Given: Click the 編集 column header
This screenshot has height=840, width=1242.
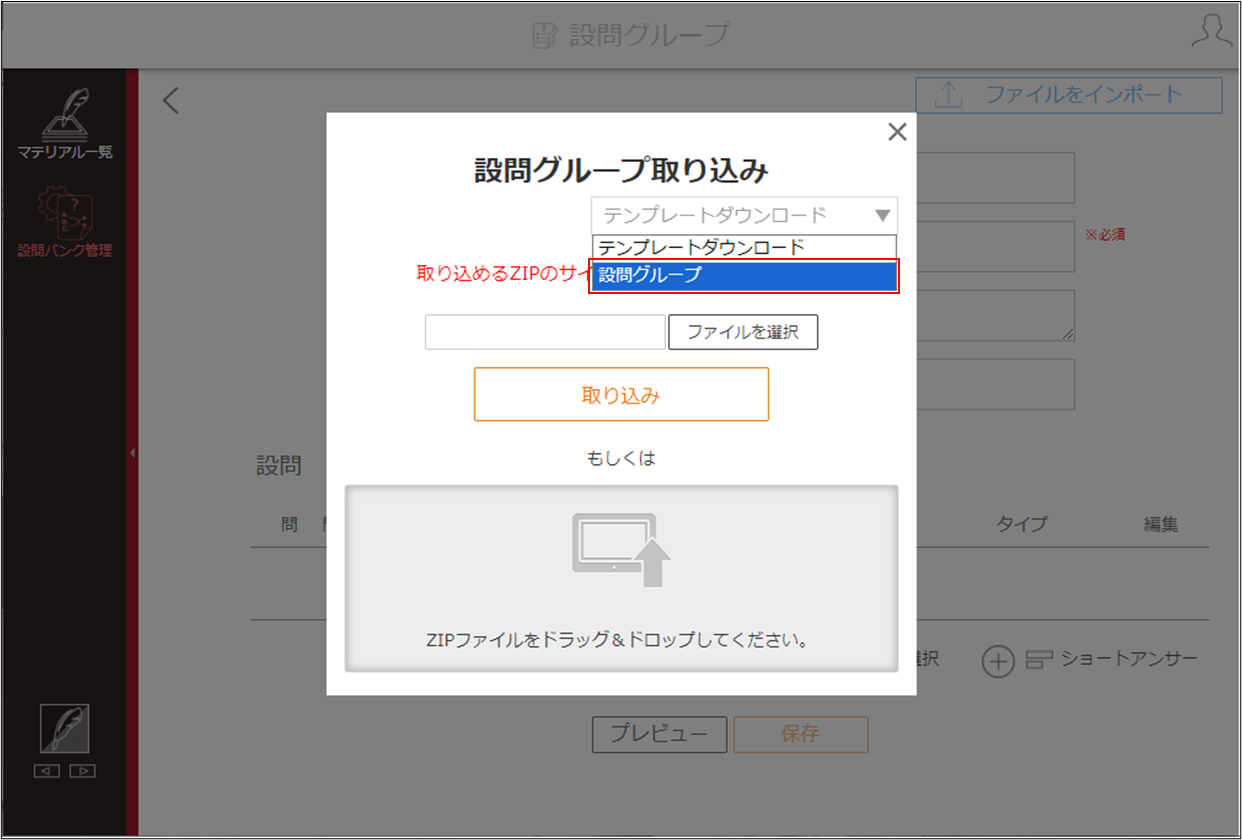Looking at the screenshot, I should tap(1161, 524).
